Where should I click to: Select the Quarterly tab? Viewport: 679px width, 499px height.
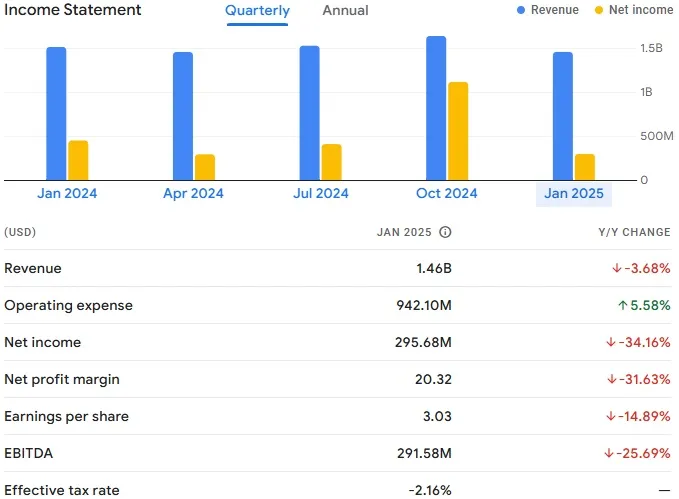(257, 11)
